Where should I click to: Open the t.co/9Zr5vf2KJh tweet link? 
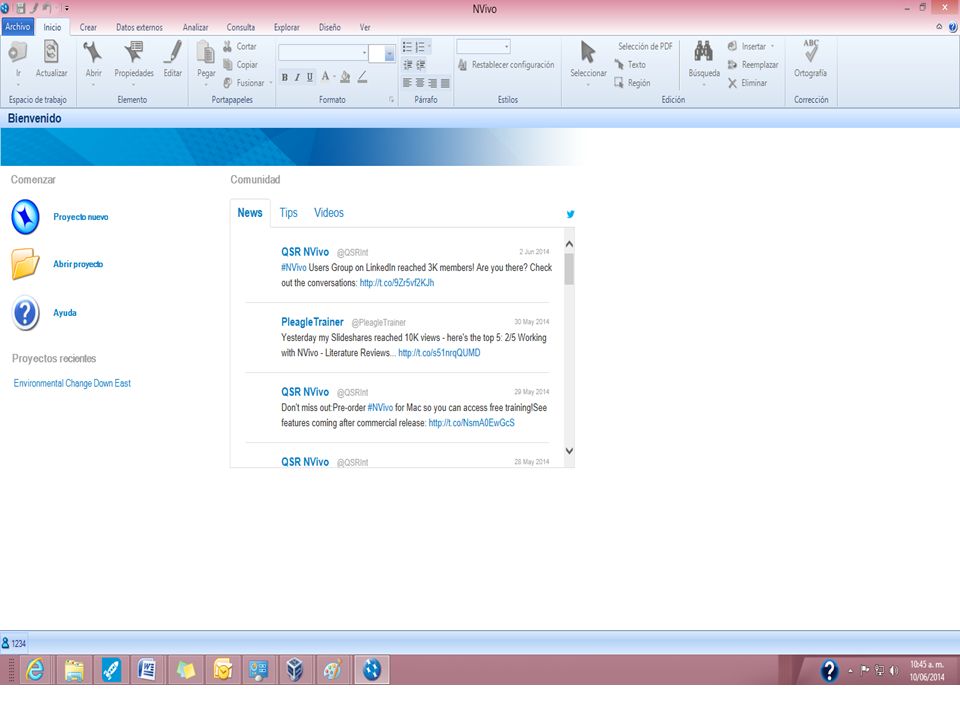coord(397,283)
